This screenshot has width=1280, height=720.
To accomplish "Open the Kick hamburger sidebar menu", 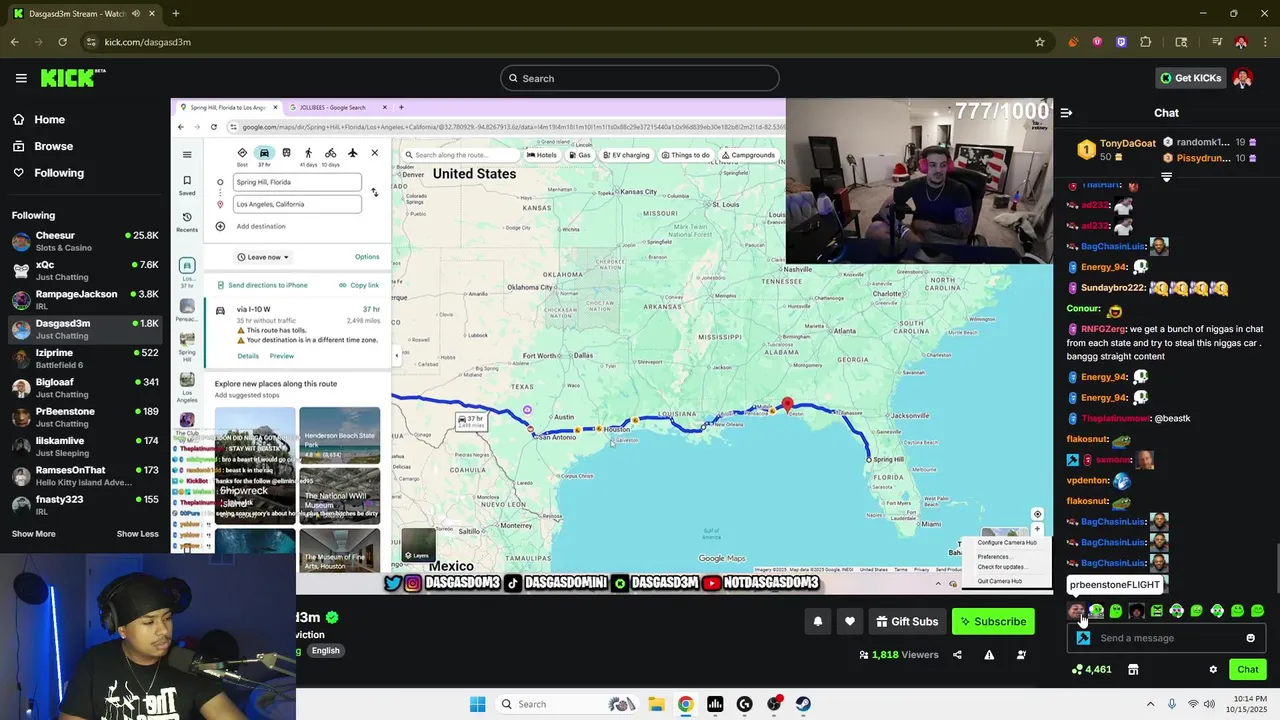I will 21,78.
